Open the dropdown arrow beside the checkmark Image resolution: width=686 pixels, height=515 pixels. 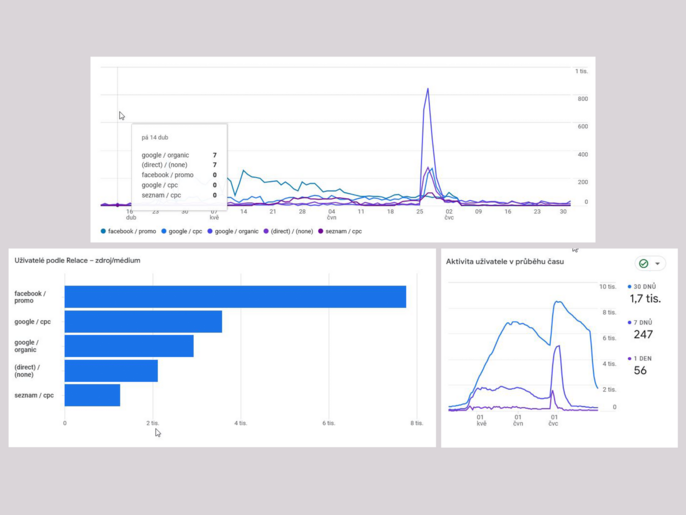click(657, 264)
